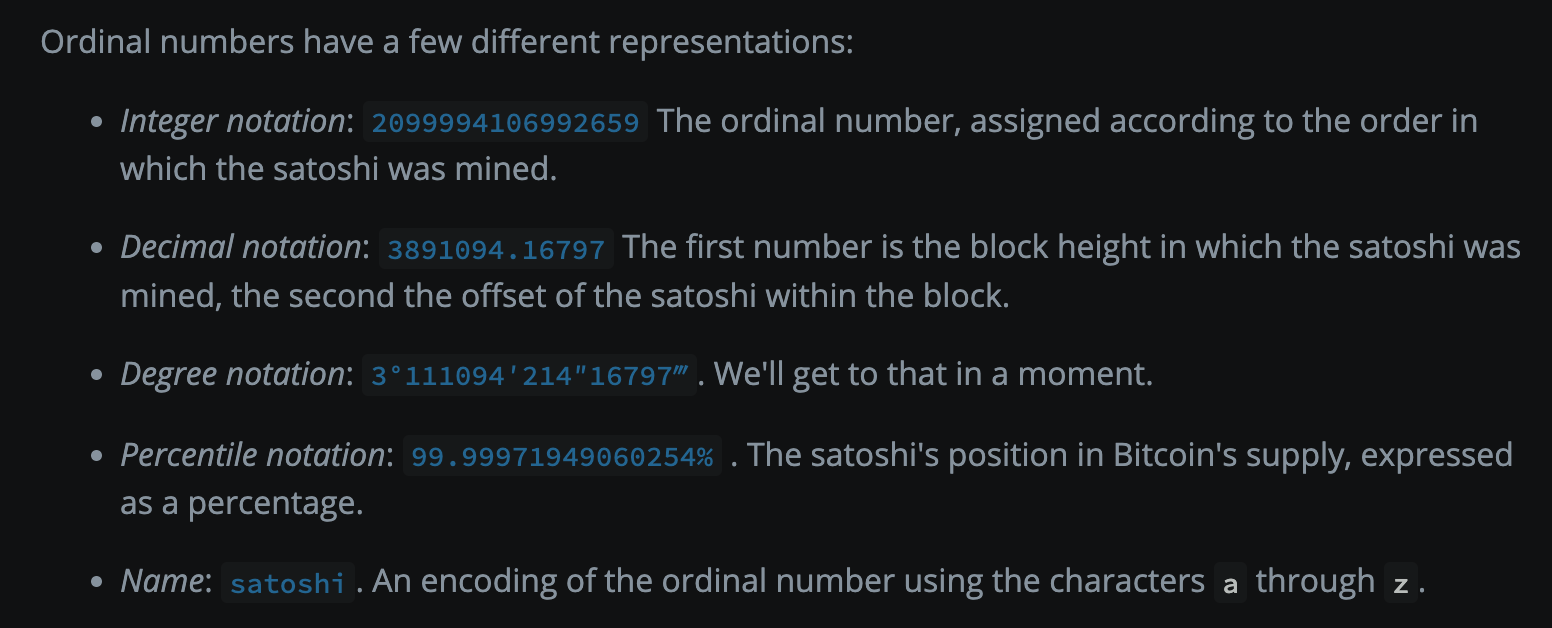Follow the 3°111094′214″16797‴ degree link

pyautogui.click(x=530, y=376)
